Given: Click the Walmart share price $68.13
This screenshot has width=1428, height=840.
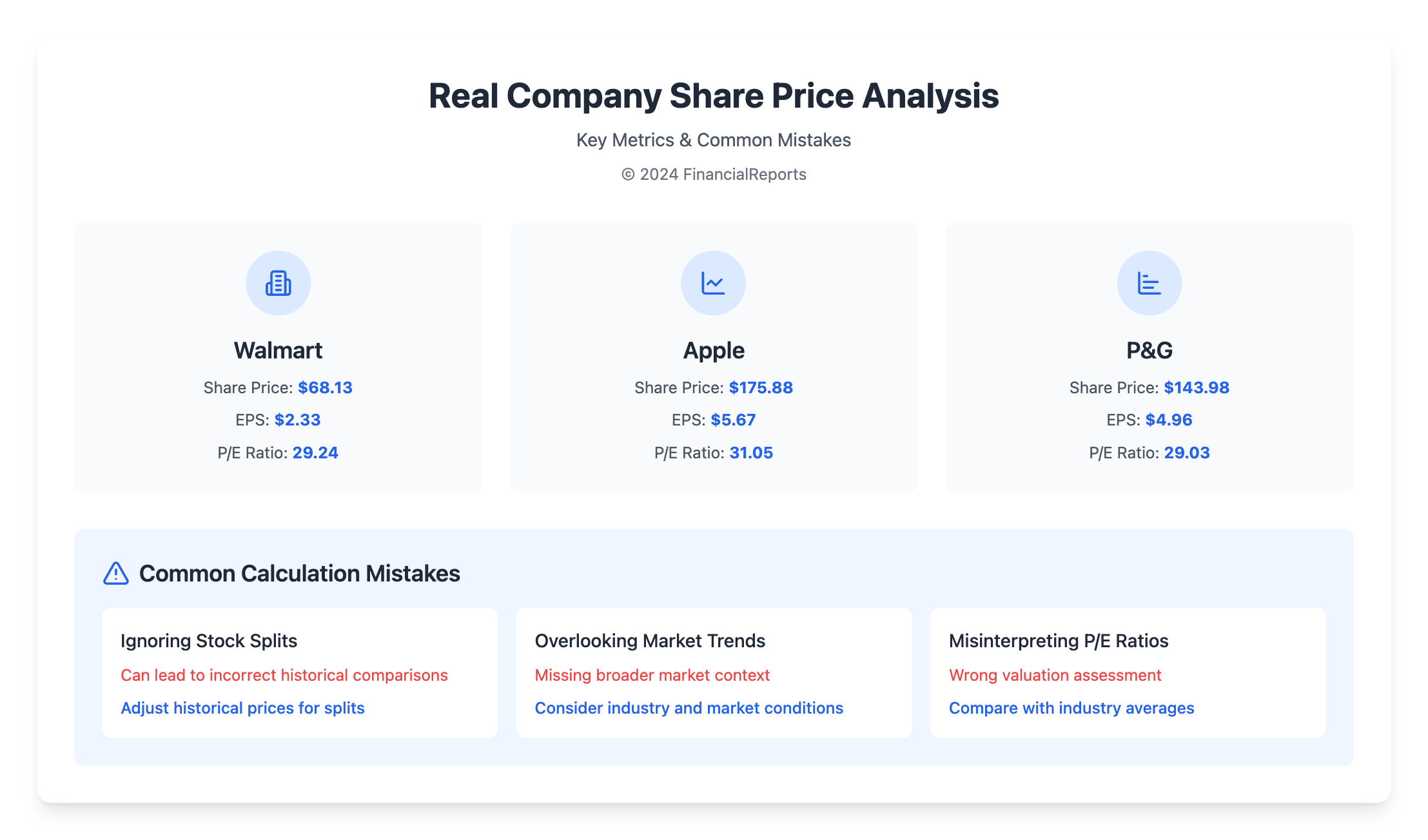Looking at the screenshot, I should (325, 387).
